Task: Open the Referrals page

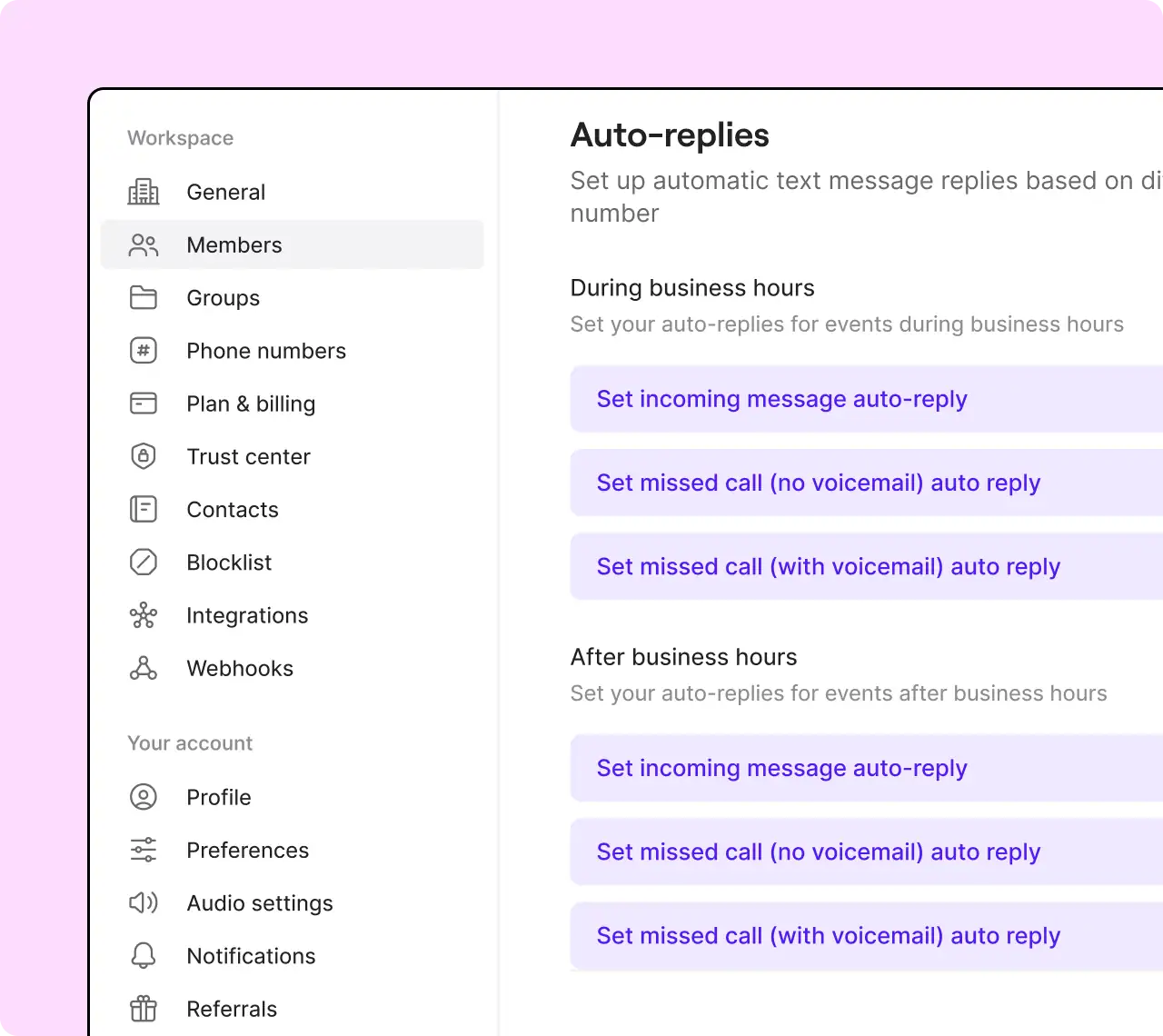Action: 292,1009
